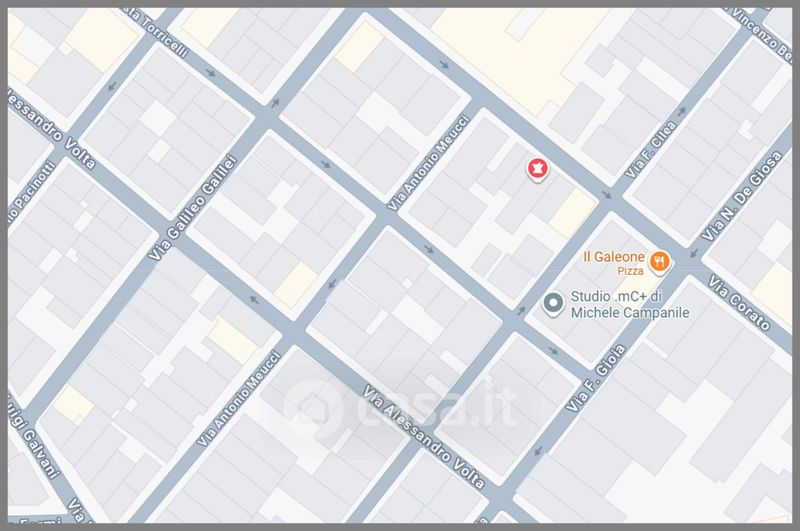
Task: Click the Via F. Gioia street label
Action: click(596, 378)
